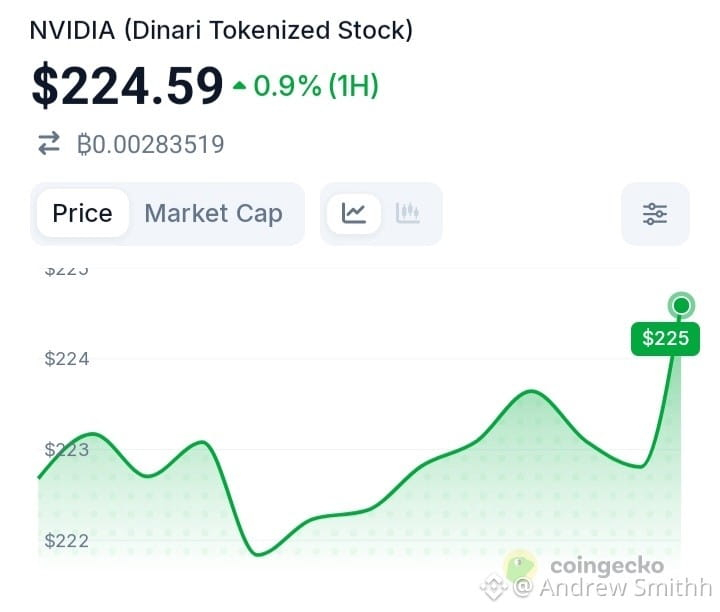The image size is (720, 612).
Task: Click the coingecko watermark text
Action: (607, 566)
